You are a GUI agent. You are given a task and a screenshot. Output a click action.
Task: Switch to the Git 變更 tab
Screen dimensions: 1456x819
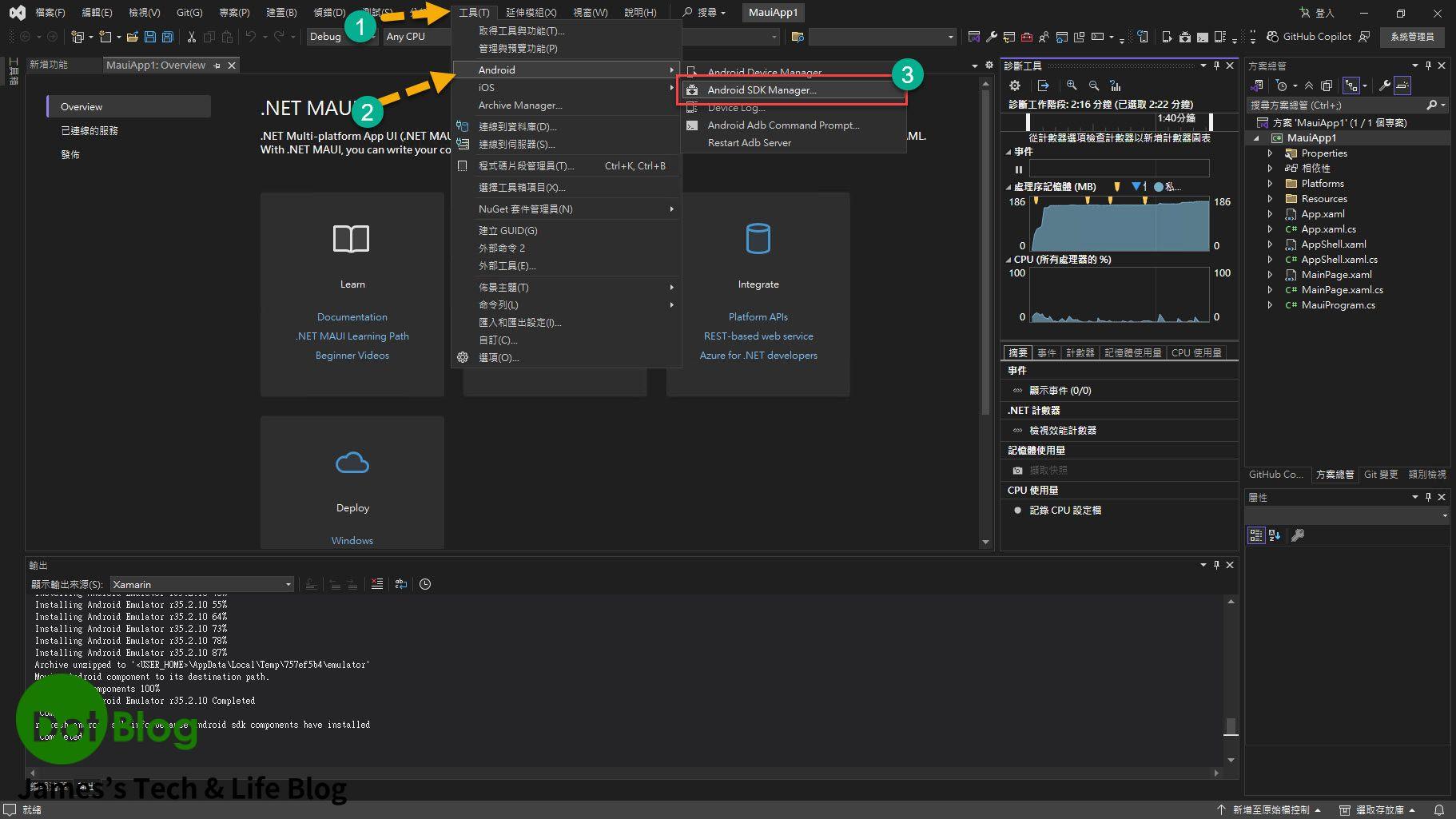1380,475
